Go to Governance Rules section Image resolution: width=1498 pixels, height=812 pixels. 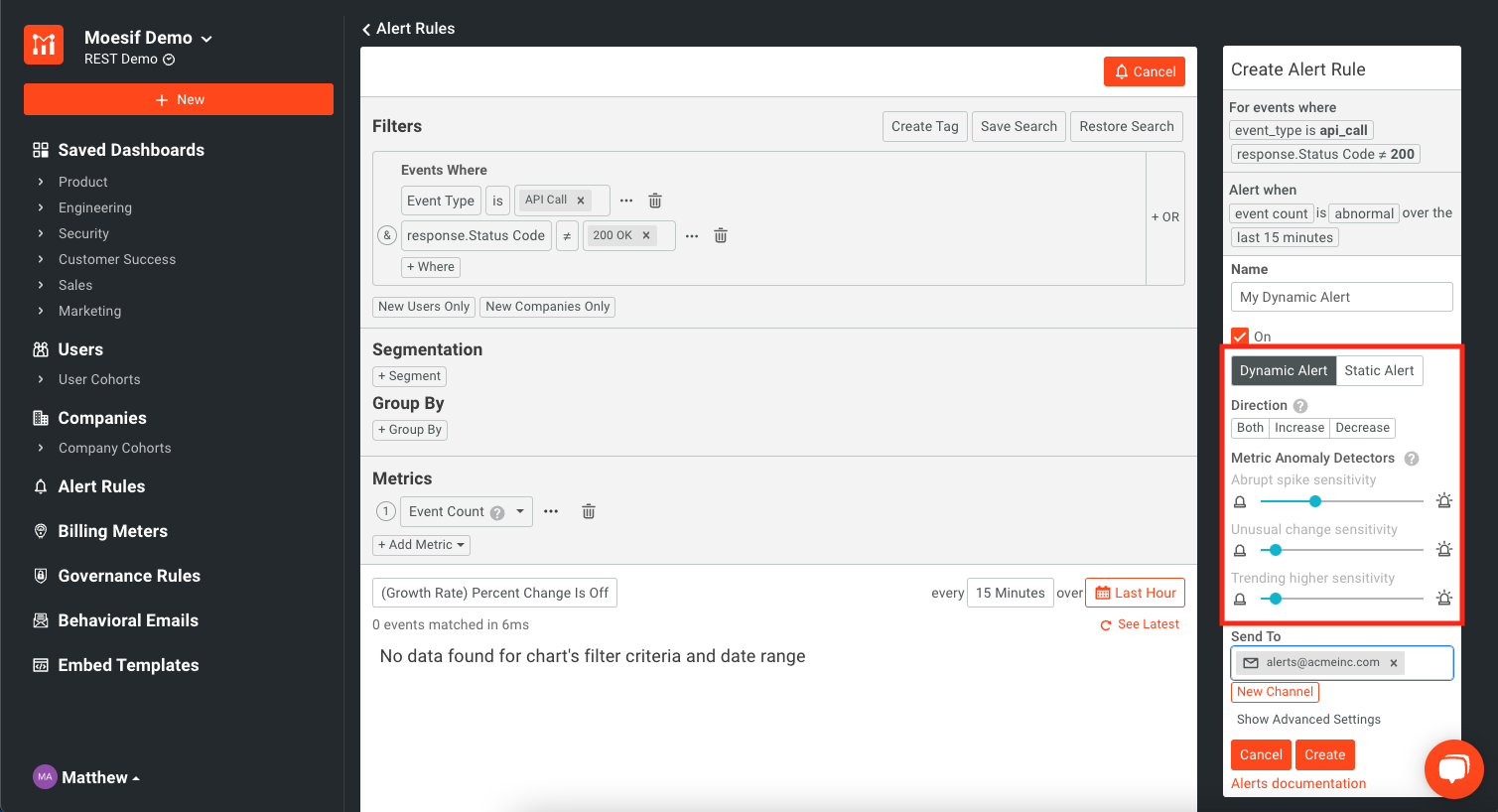point(129,576)
